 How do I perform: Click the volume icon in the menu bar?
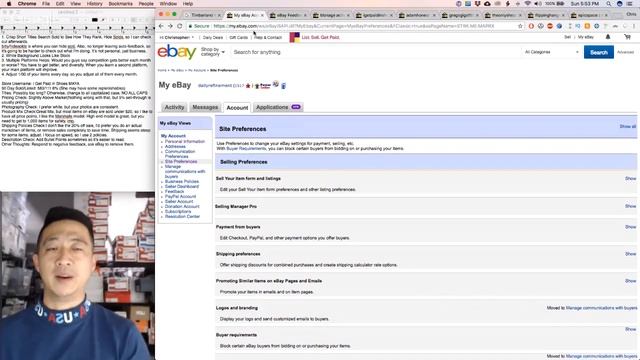pos(538,4)
